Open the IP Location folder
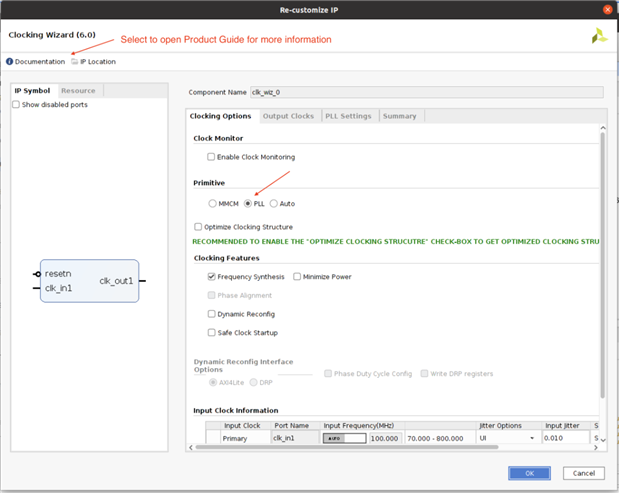This screenshot has height=493, width=619. [x=93, y=61]
